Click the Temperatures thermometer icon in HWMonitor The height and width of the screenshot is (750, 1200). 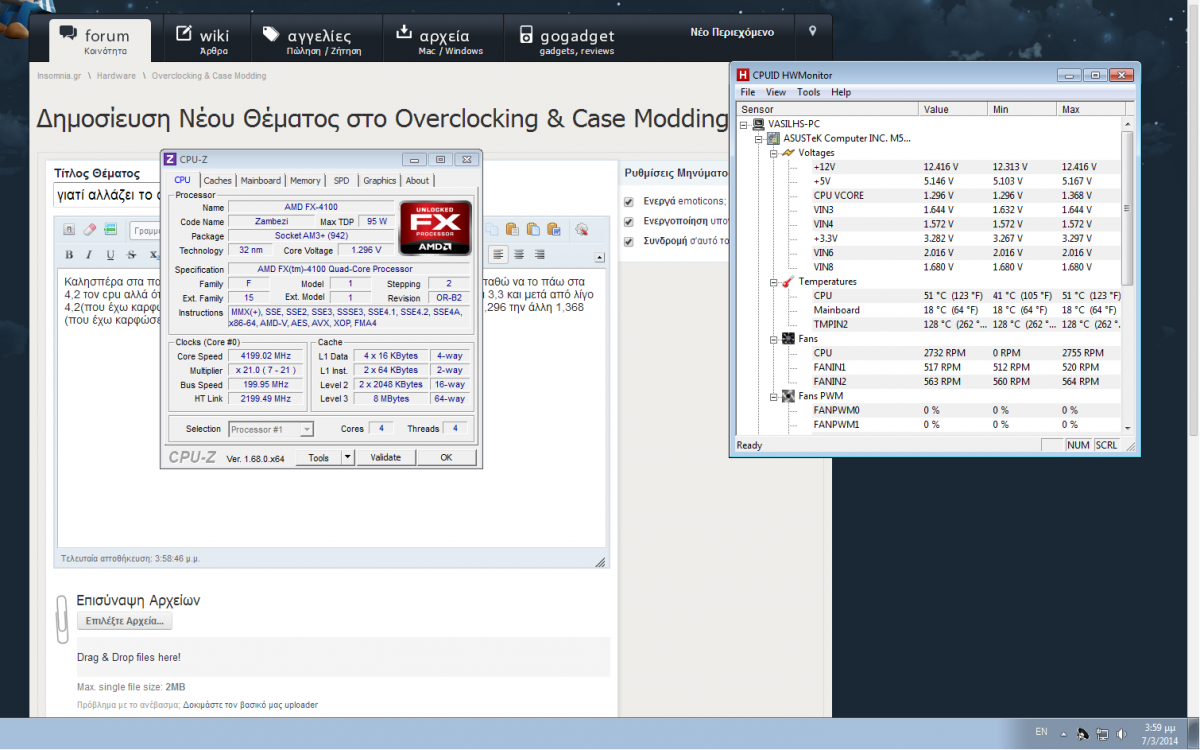coord(789,282)
